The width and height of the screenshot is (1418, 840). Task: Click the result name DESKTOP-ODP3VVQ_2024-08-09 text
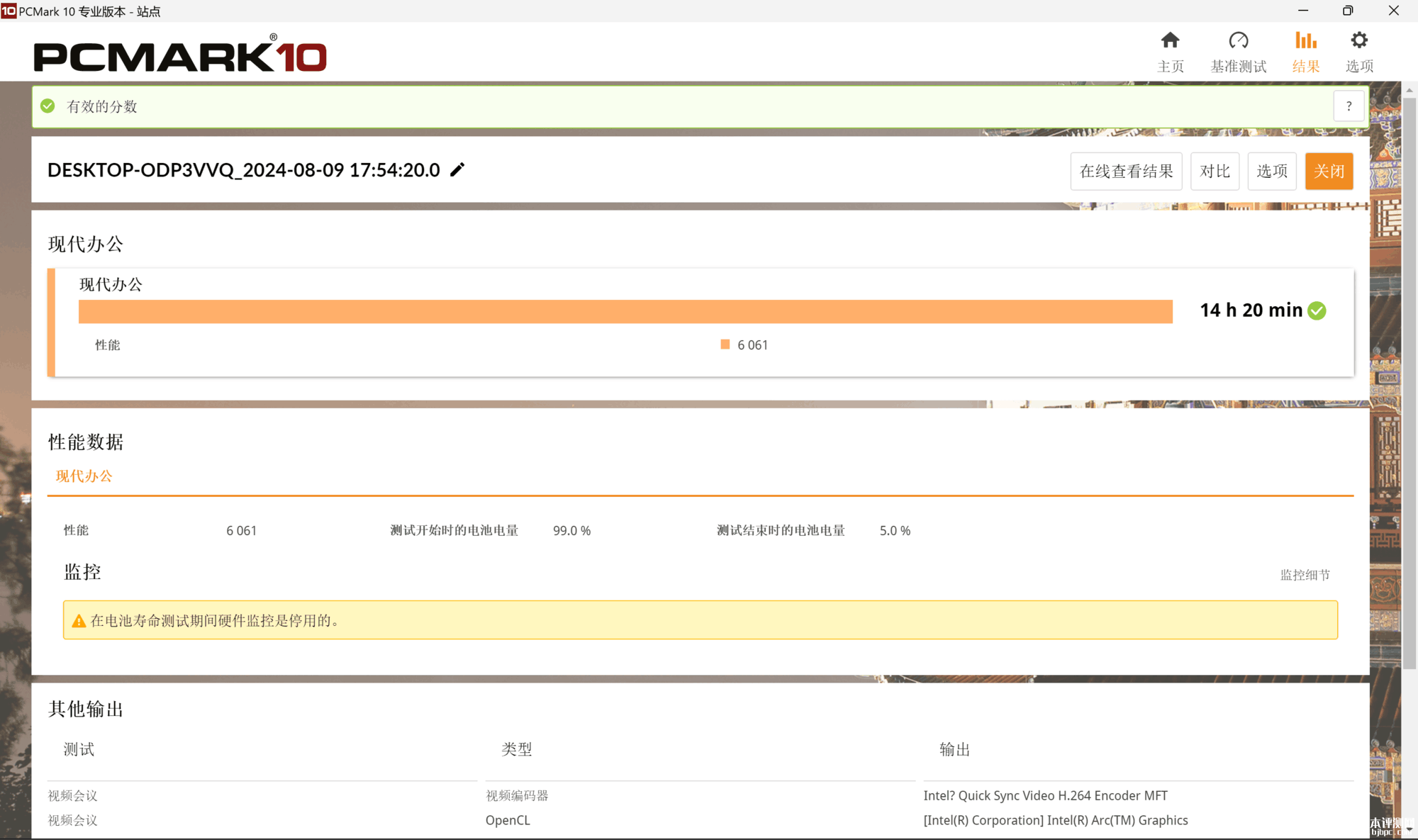[x=243, y=170]
